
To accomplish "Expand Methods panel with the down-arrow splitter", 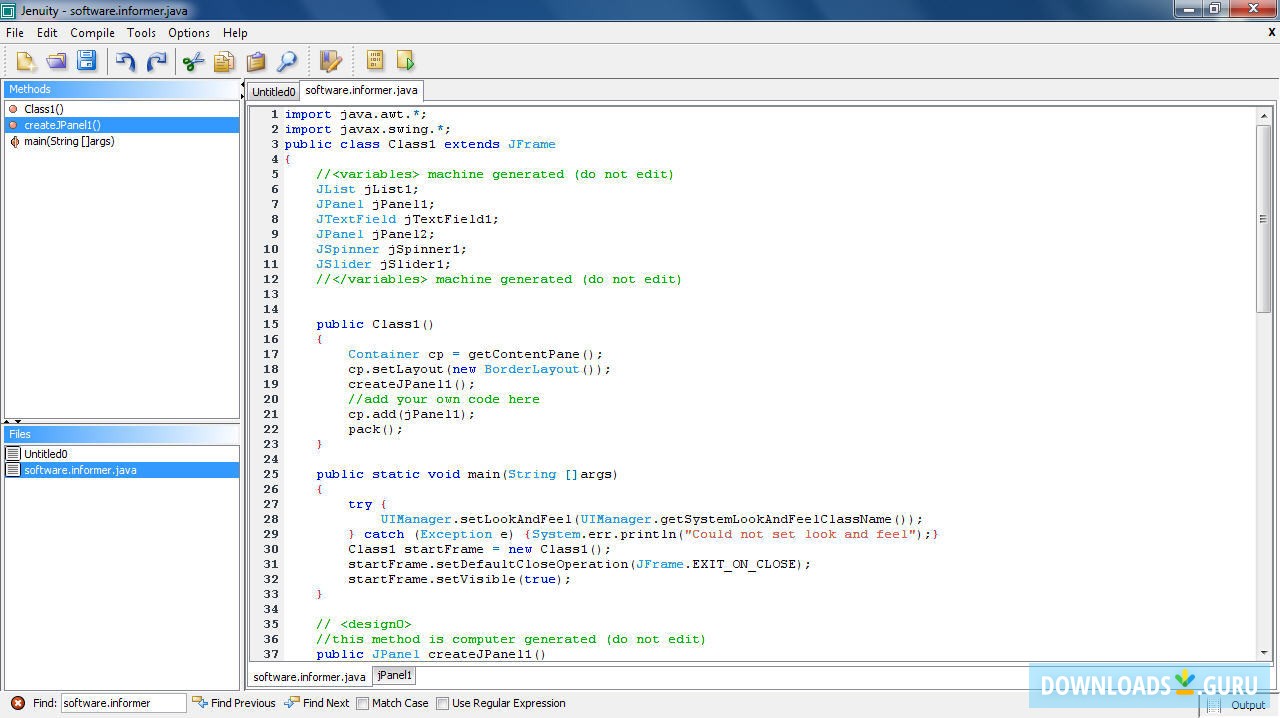I will (18, 422).
